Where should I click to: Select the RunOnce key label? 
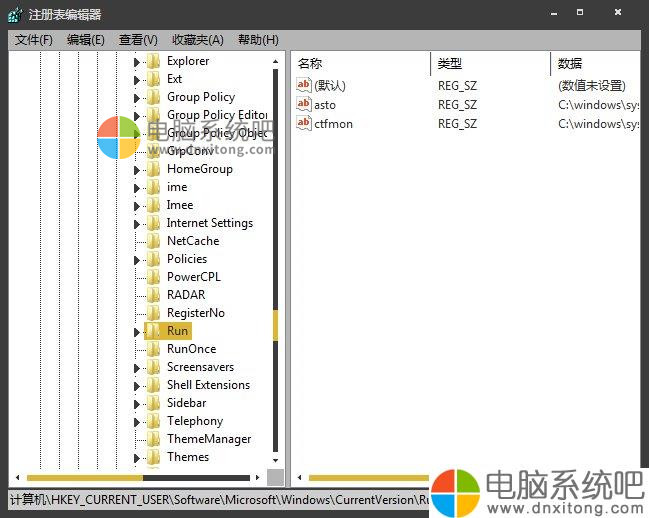tap(192, 349)
